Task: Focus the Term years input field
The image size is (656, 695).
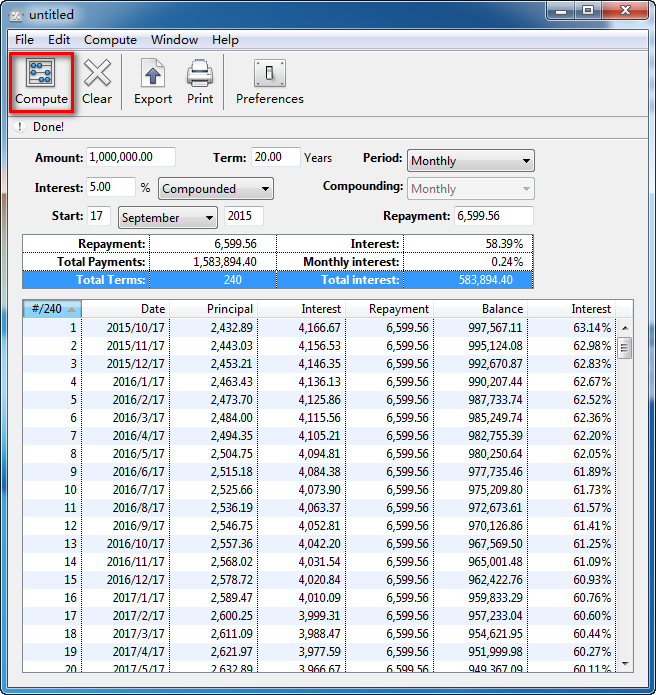Action: pos(275,157)
